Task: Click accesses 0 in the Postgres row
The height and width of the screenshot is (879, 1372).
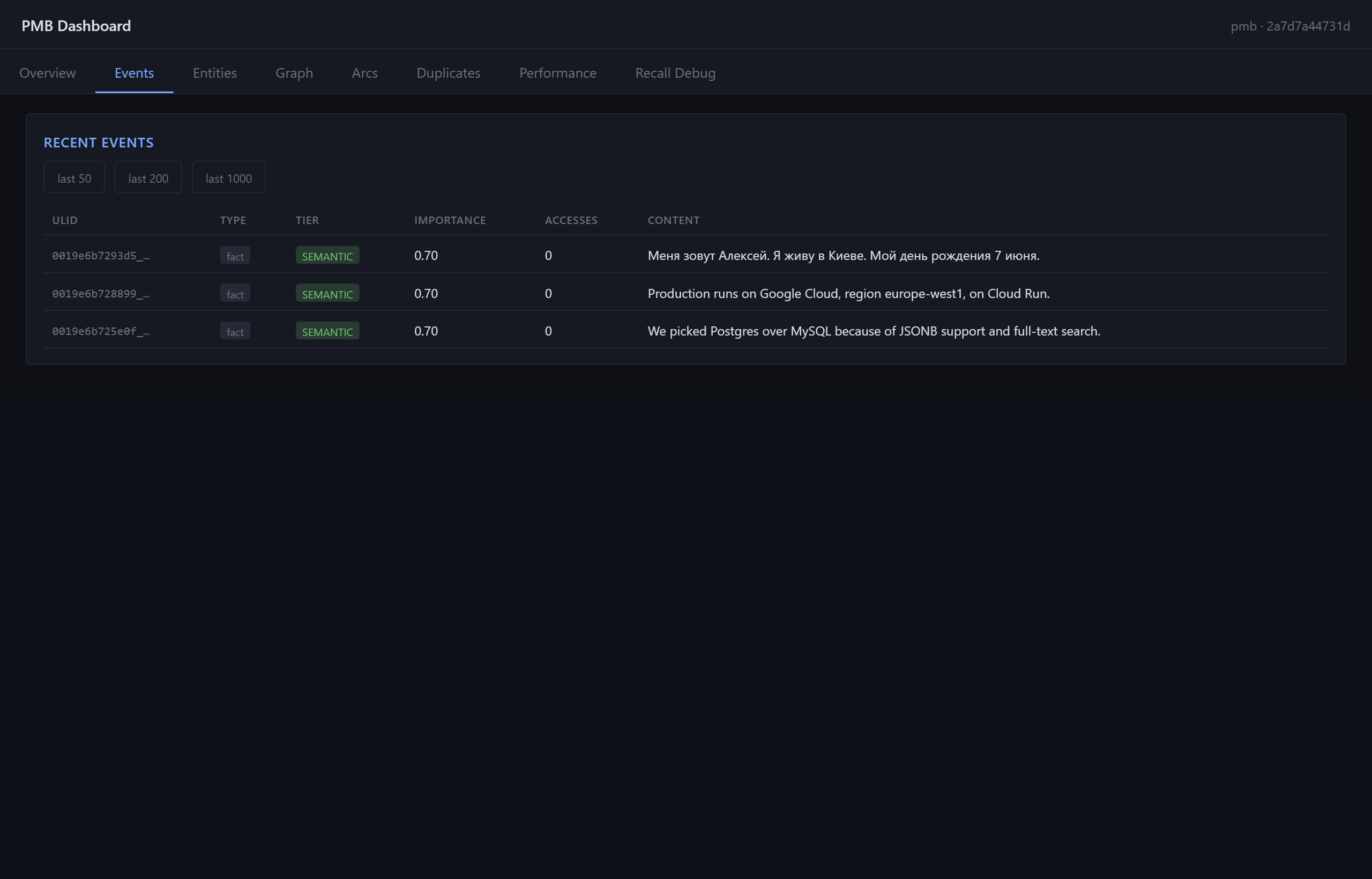Action: click(x=548, y=331)
